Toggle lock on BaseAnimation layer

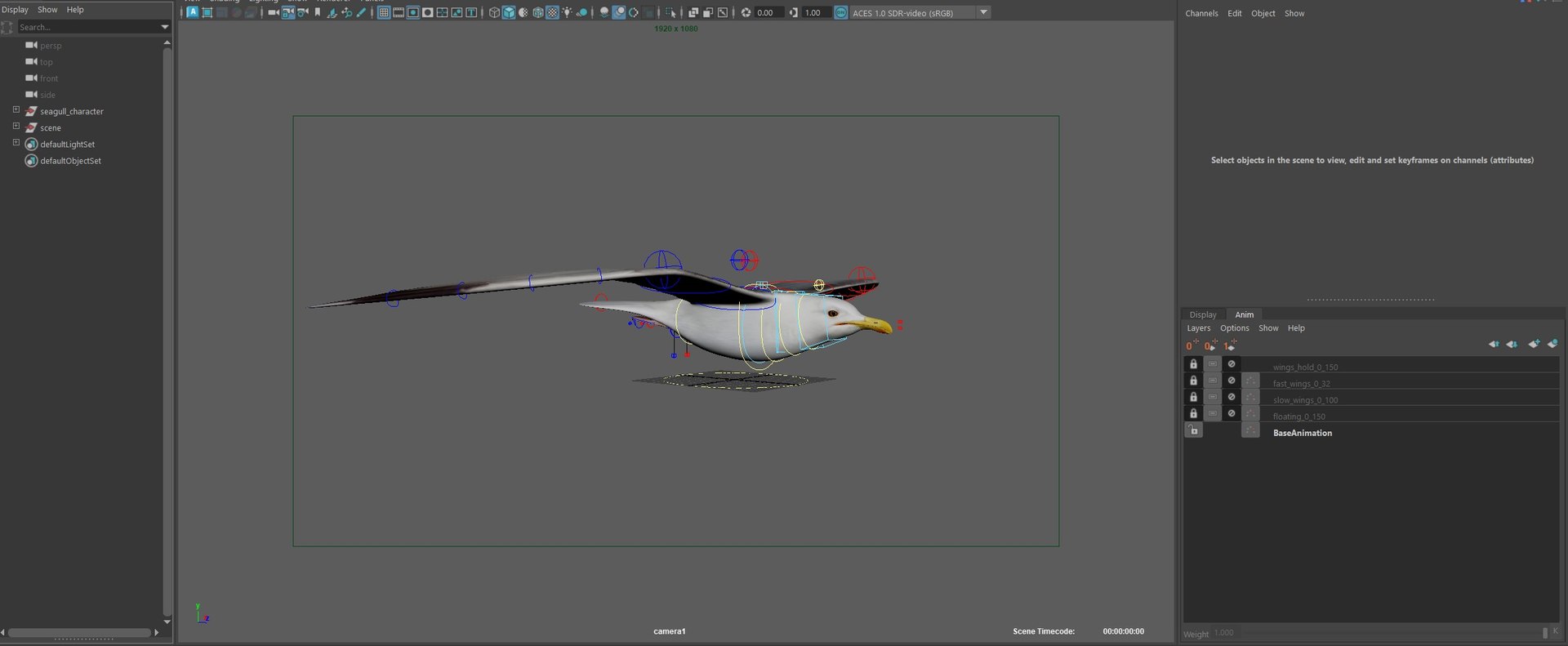tap(1193, 430)
